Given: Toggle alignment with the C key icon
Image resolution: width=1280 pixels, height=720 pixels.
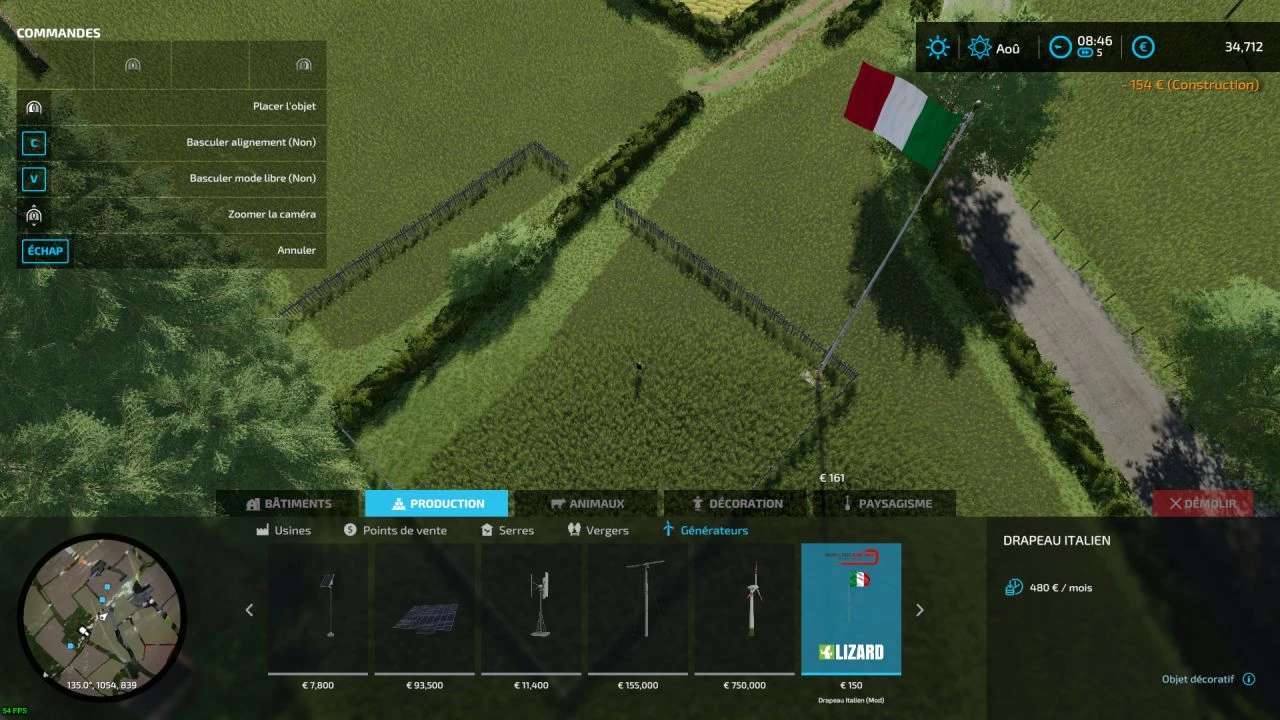Looking at the screenshot, I should point(34,143).
